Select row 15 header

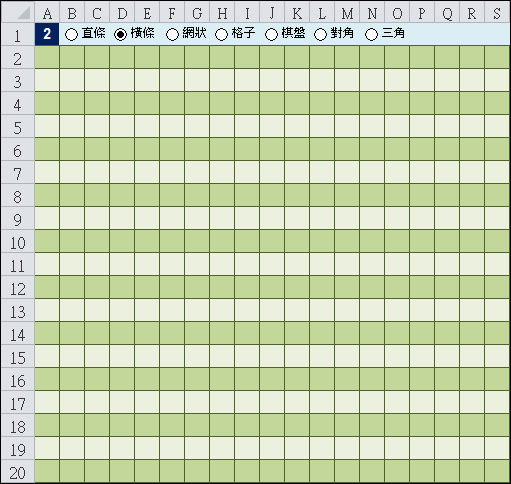[x=18, y=356]
